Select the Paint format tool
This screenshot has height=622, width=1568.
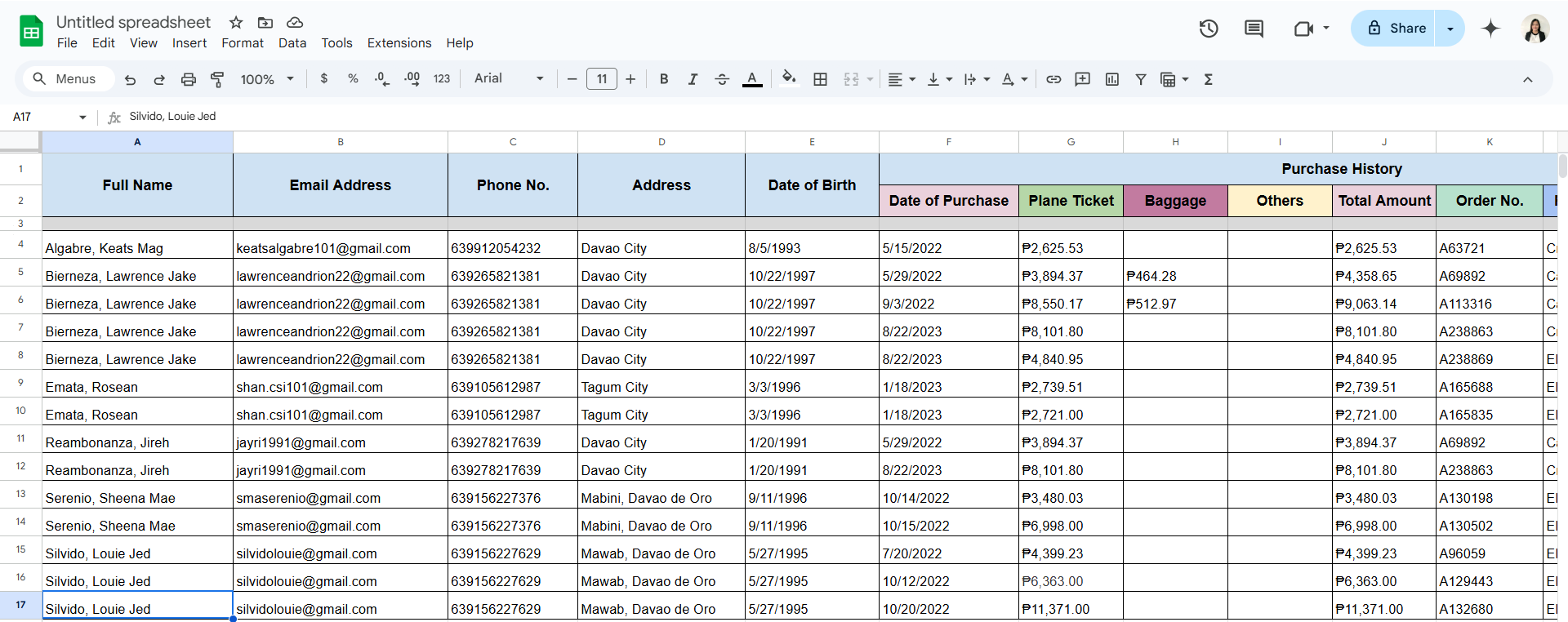pyautogui.click(x=217, y=79)
